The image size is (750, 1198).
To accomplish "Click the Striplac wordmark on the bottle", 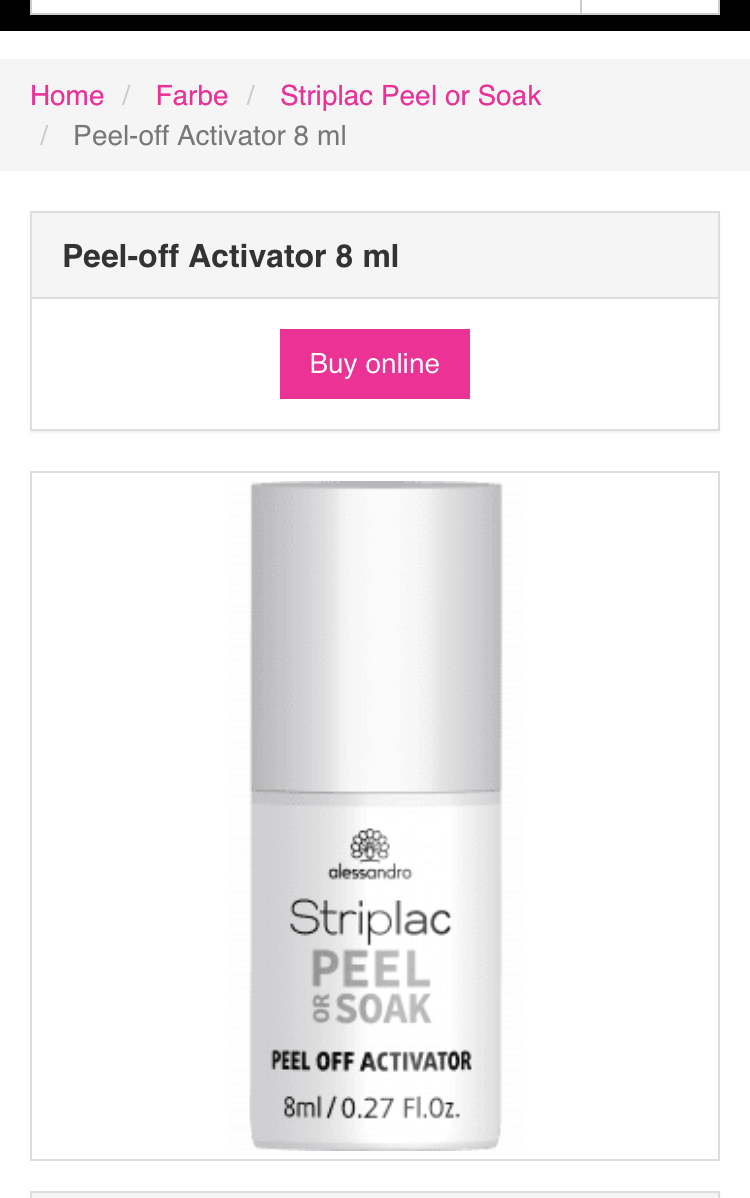I will click(370, 919).
